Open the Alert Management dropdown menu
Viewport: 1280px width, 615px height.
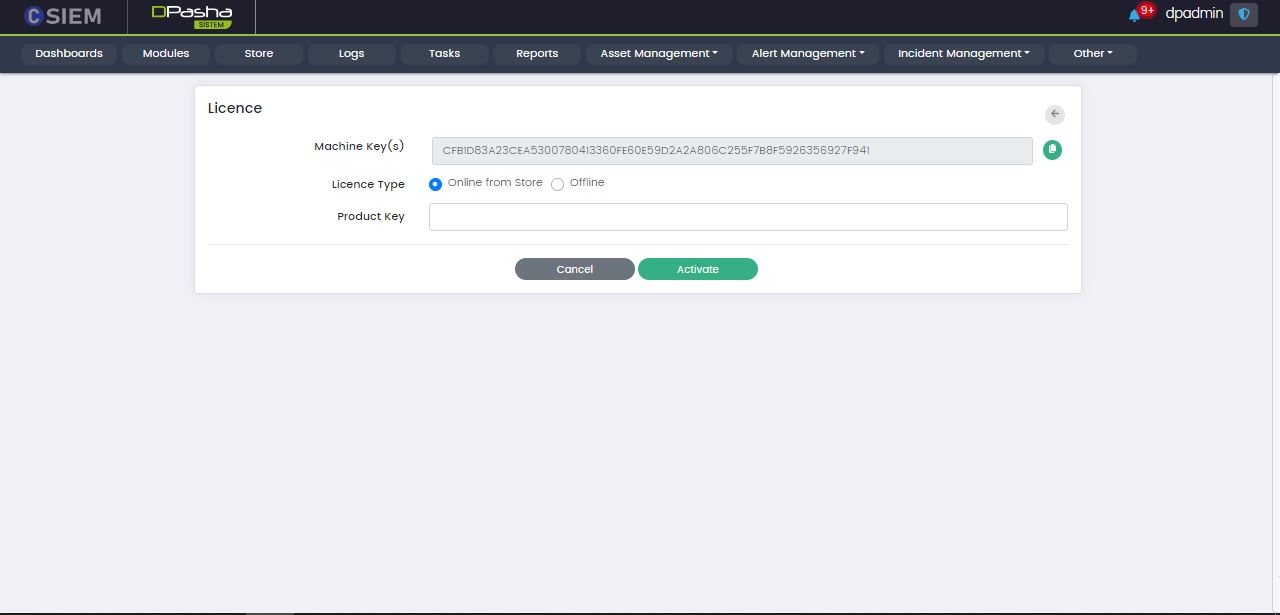(808, 54)
